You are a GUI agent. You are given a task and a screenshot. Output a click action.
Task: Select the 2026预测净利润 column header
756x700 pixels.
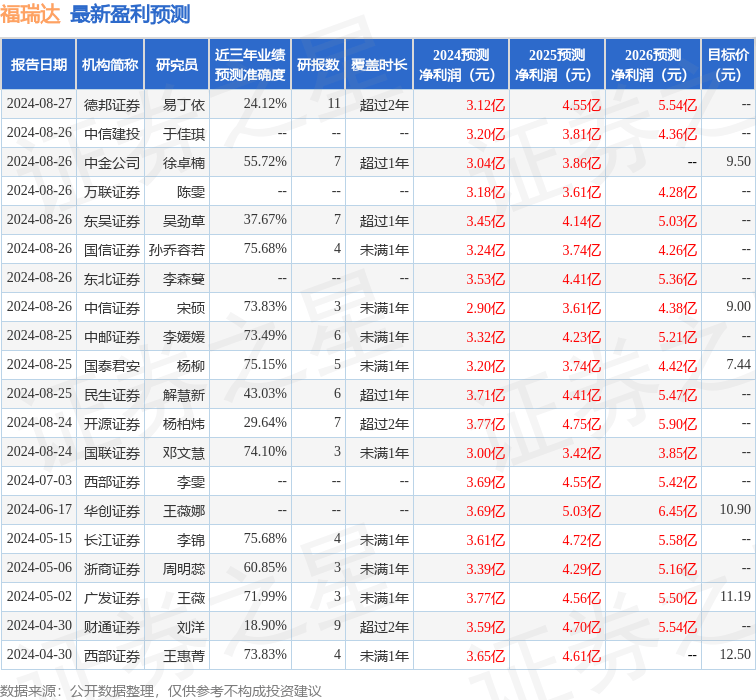tap(653, 65)
